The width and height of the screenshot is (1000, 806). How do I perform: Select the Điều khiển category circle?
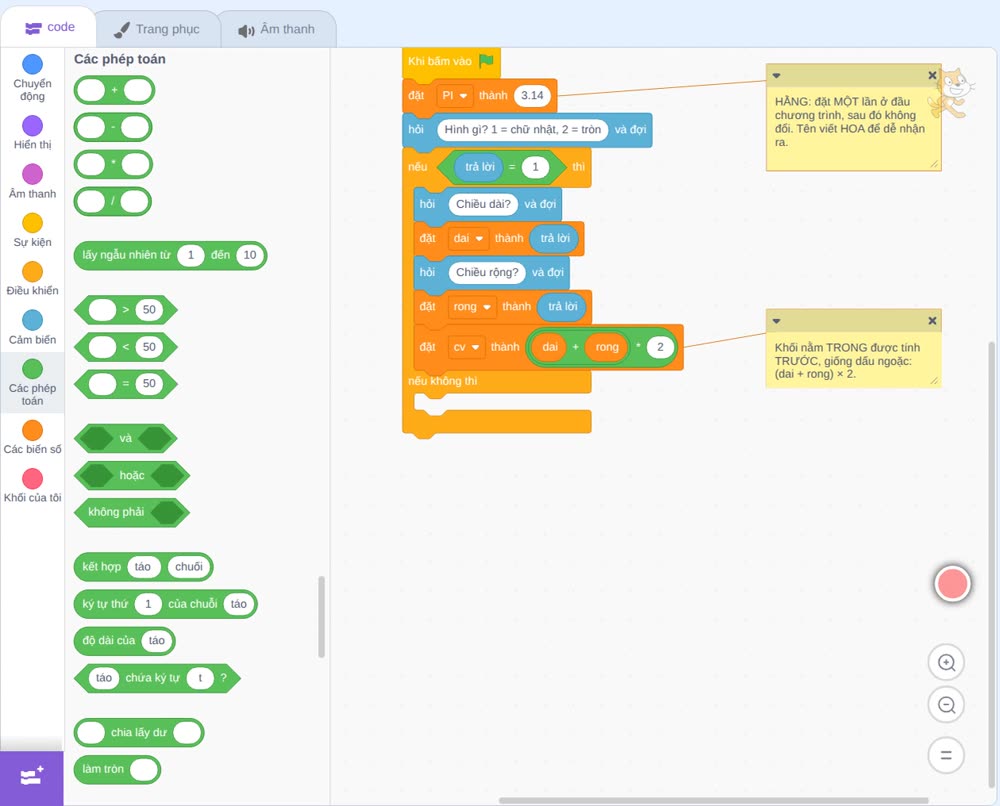coord(33,272)
